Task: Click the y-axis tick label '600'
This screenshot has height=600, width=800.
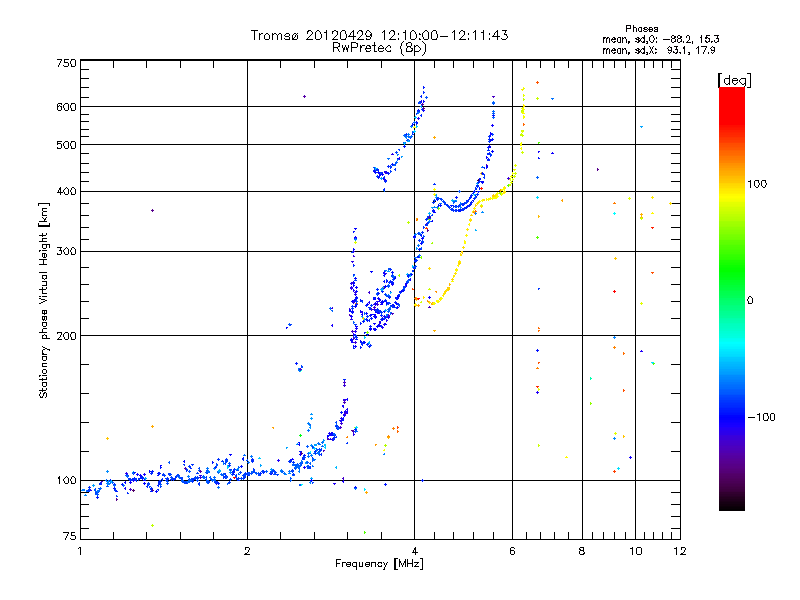Action: 66,107
